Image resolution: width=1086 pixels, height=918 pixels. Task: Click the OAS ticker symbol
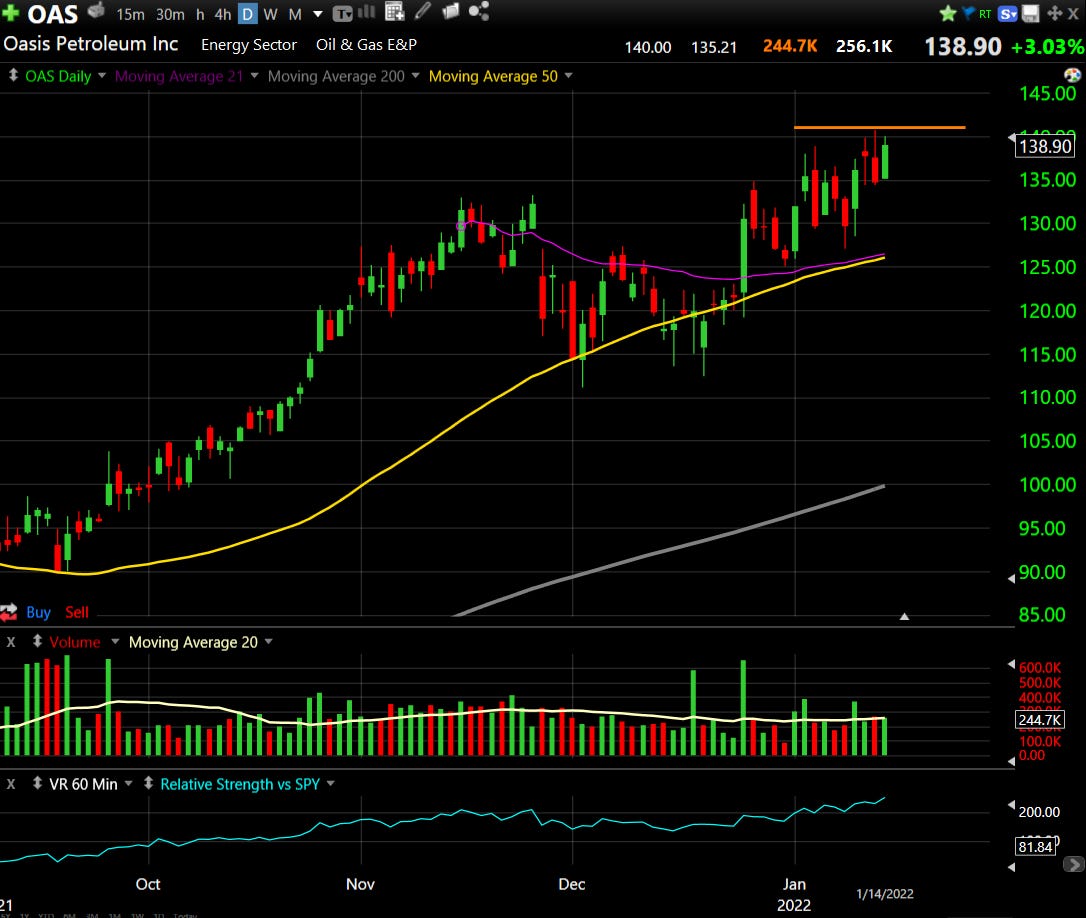(x=53, y=14)
